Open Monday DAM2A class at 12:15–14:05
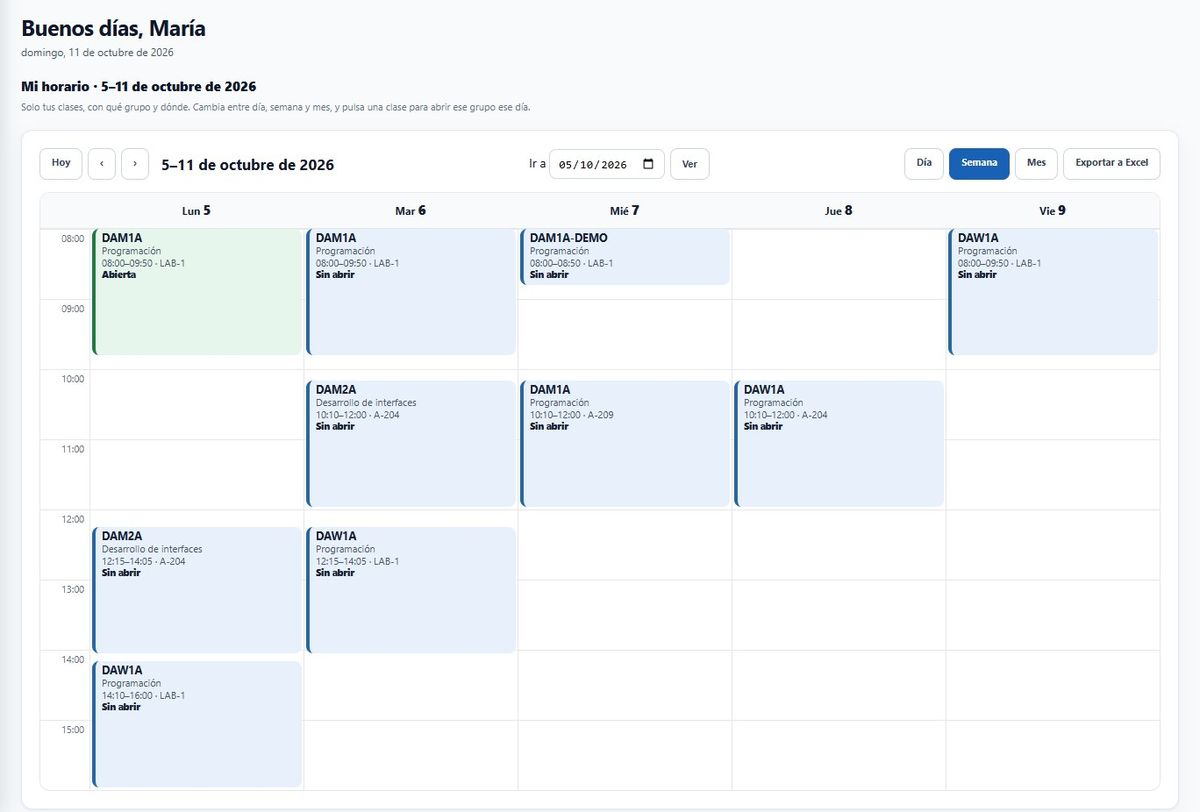 pos(197,590)
